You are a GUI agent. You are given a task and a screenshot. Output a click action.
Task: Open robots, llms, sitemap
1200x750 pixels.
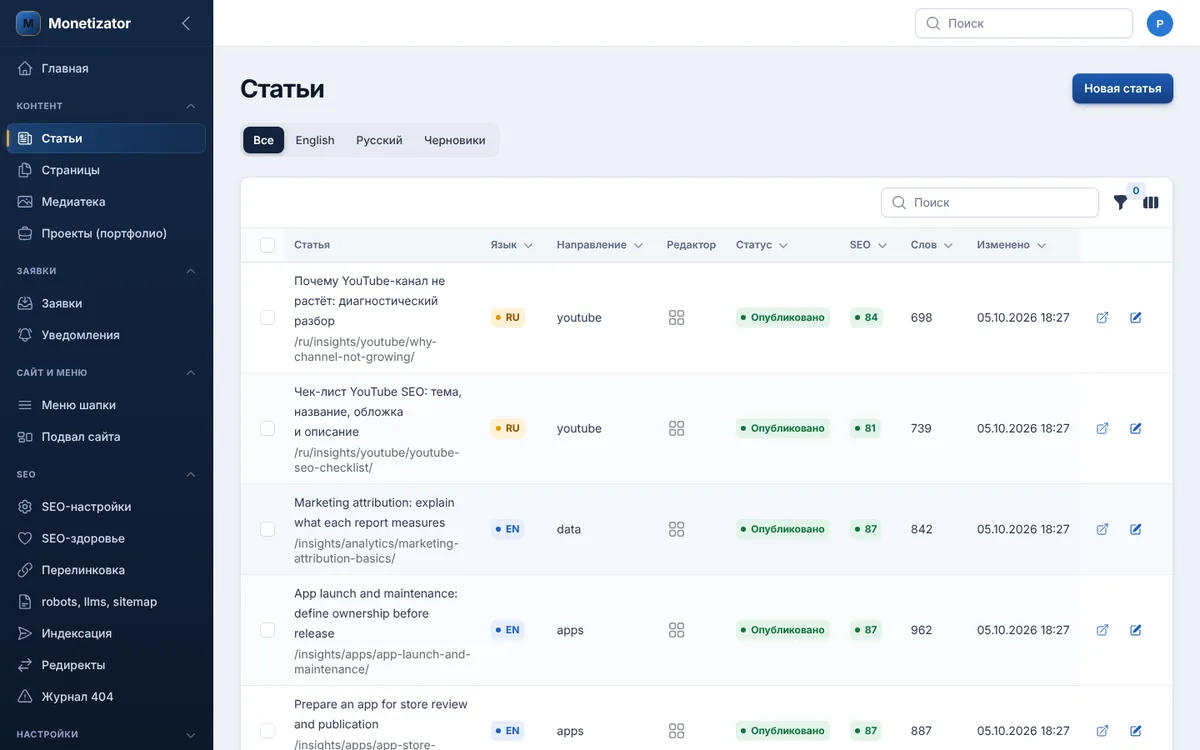[x=106, y=602]
